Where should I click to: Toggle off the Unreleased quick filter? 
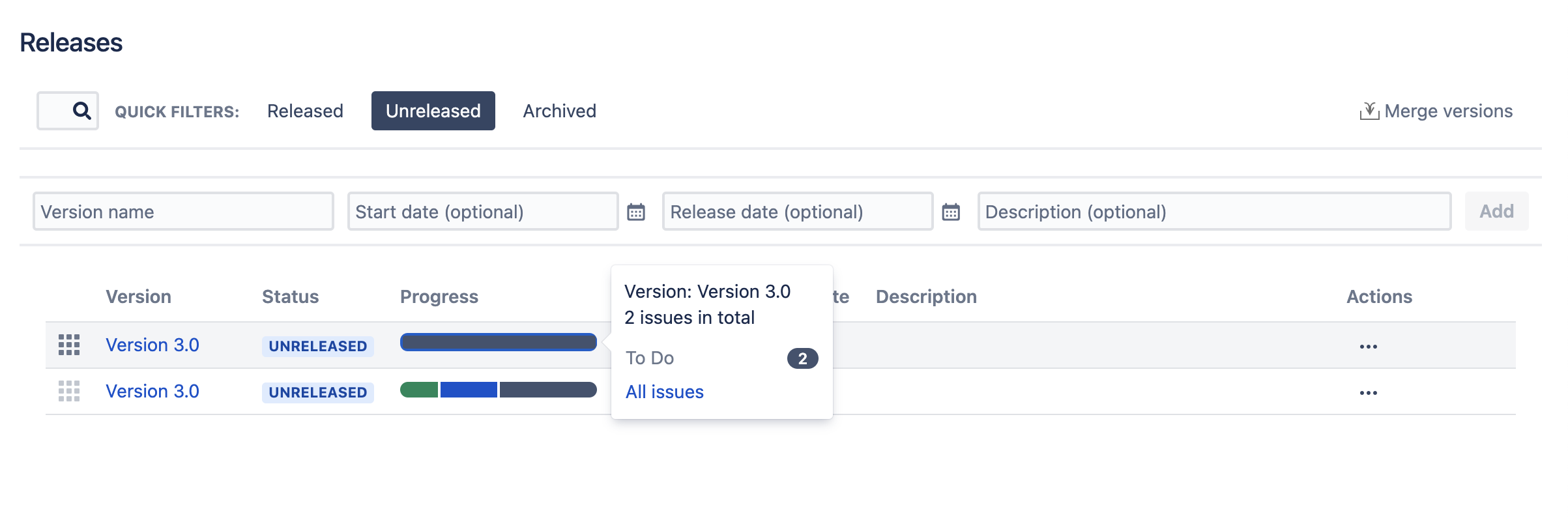[x=433, y=111]
